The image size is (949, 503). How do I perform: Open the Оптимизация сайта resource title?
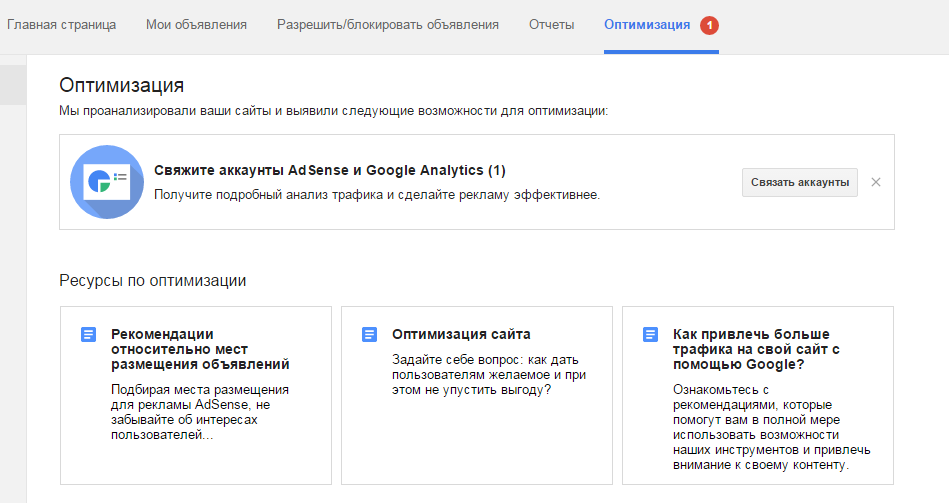coord(461,334)
